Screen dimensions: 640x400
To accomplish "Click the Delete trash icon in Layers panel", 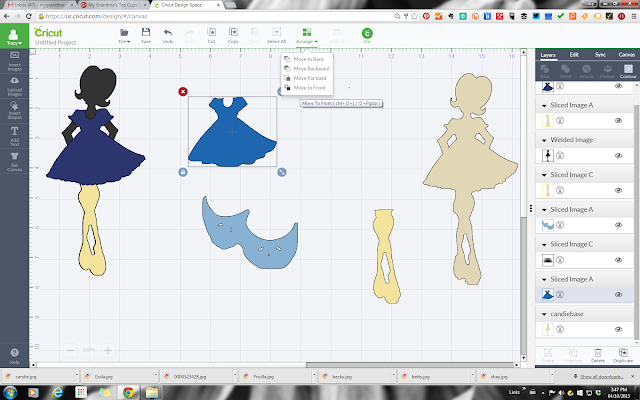I will pos(598,355).
